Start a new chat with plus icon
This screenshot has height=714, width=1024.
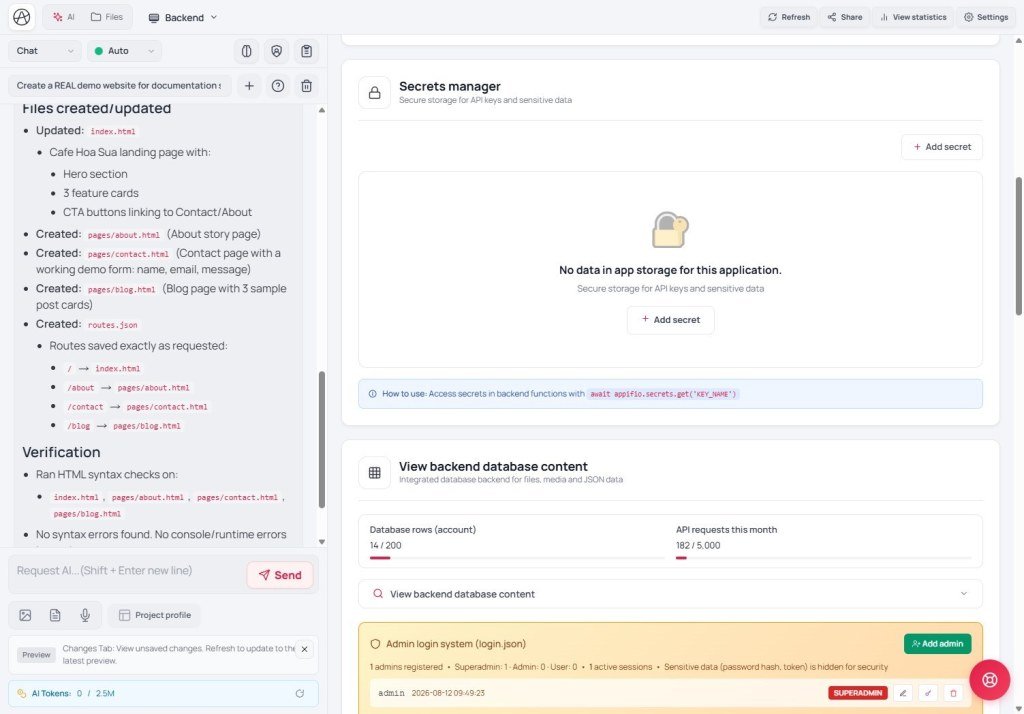249,86
